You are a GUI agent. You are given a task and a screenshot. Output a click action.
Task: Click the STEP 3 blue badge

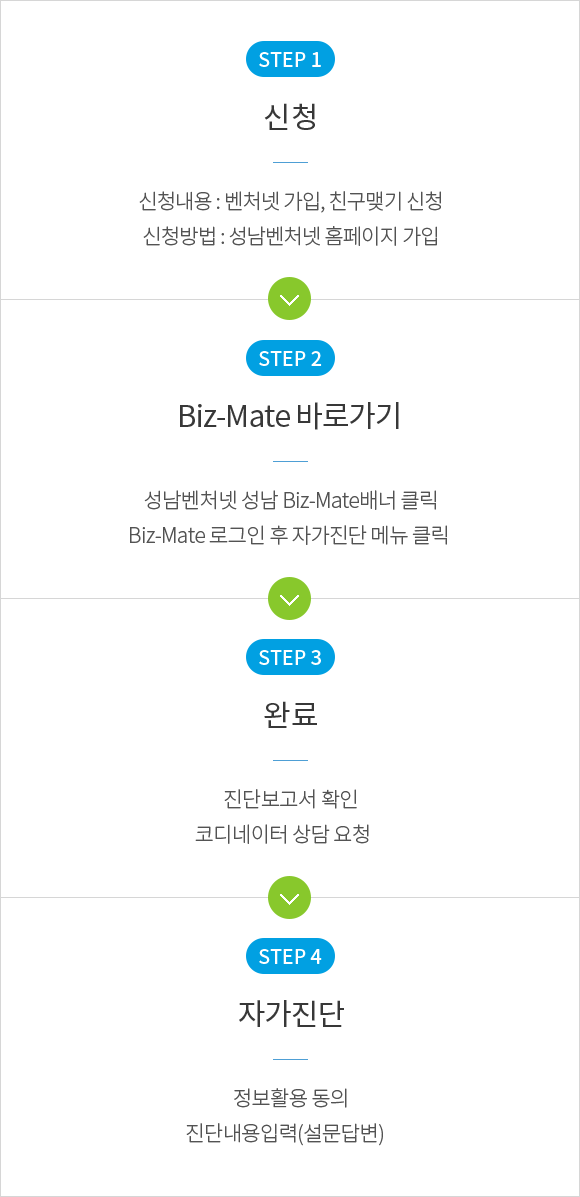290,657
